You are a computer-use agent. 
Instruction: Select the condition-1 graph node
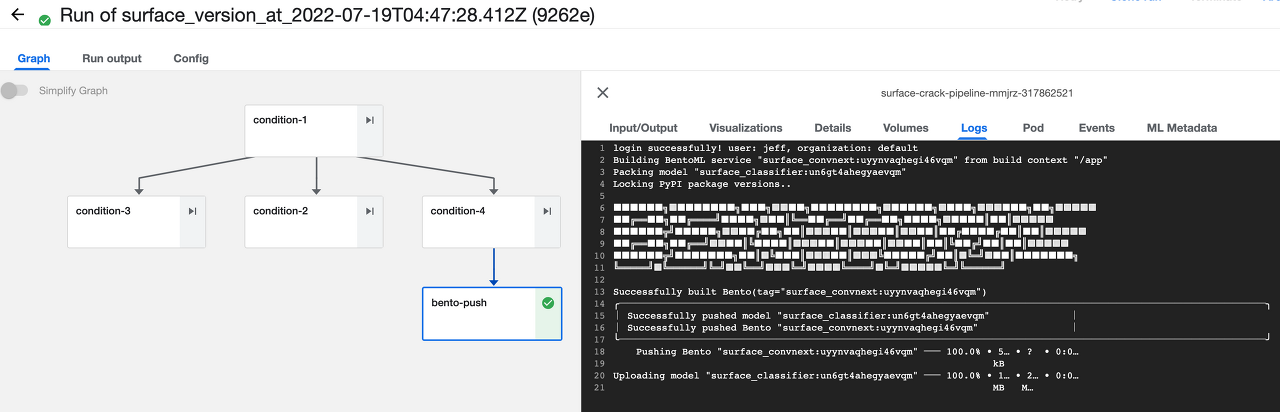tap(314, 131)
